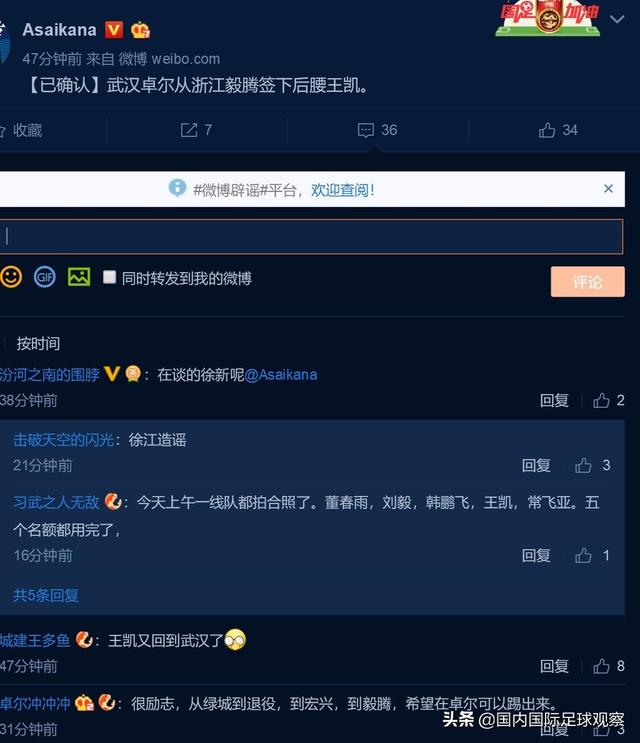Viewport: 640px width, 743px height.
Task: Tick the 同时转发到我的微博 checkbox
Action: (x=109, y=277)
